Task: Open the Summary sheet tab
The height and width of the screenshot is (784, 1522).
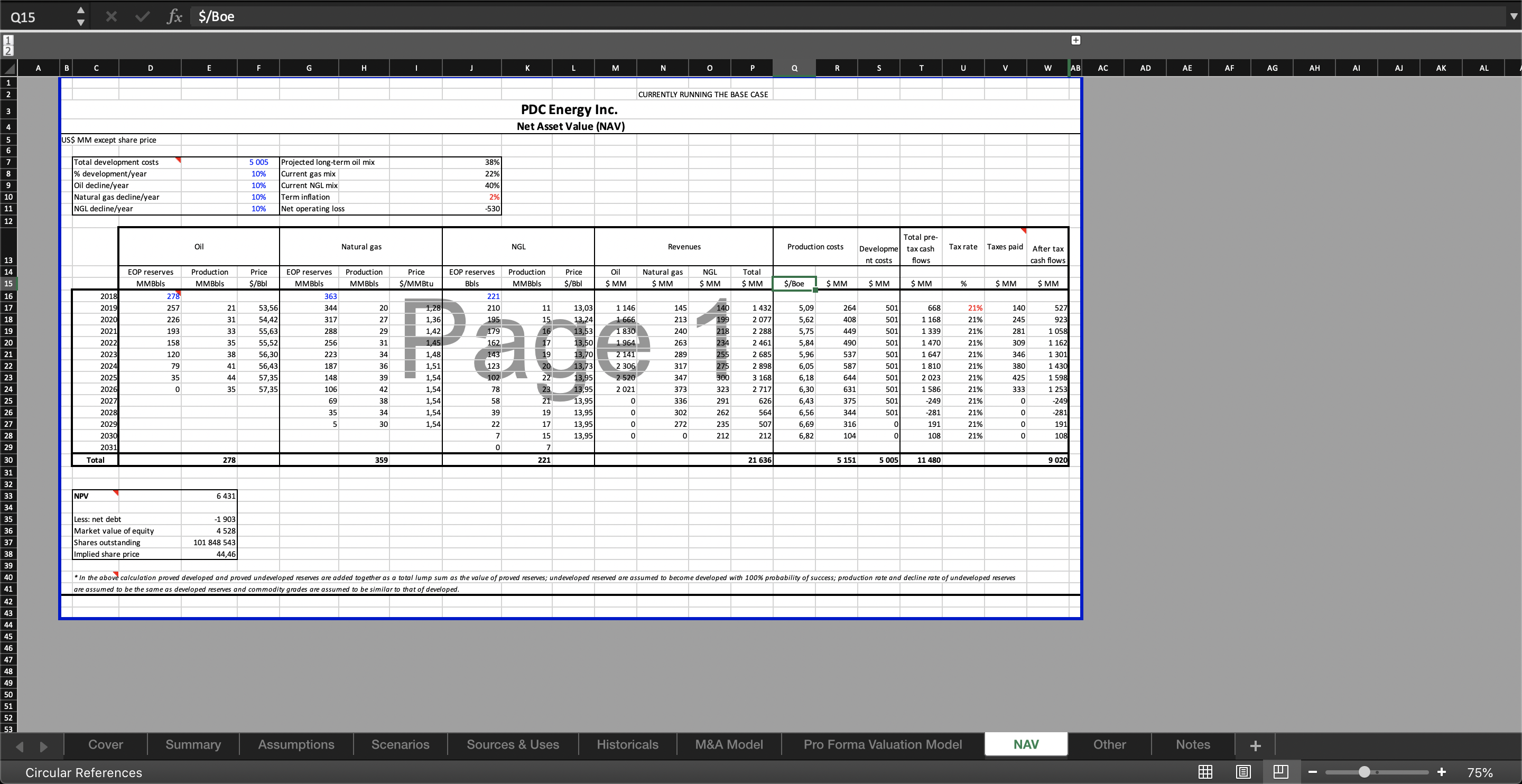Action: [193, 744]
